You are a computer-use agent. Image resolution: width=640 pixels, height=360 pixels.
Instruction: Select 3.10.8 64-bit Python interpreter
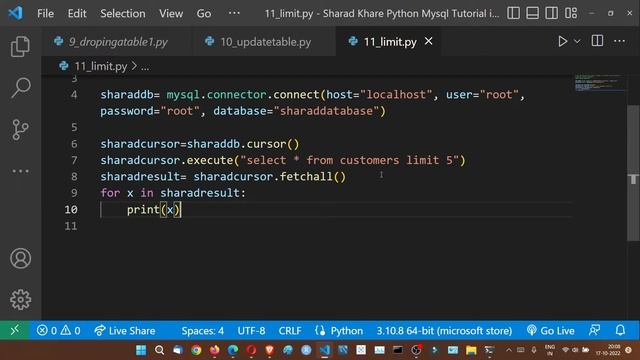pyautogui.click(x=444, y=331)
